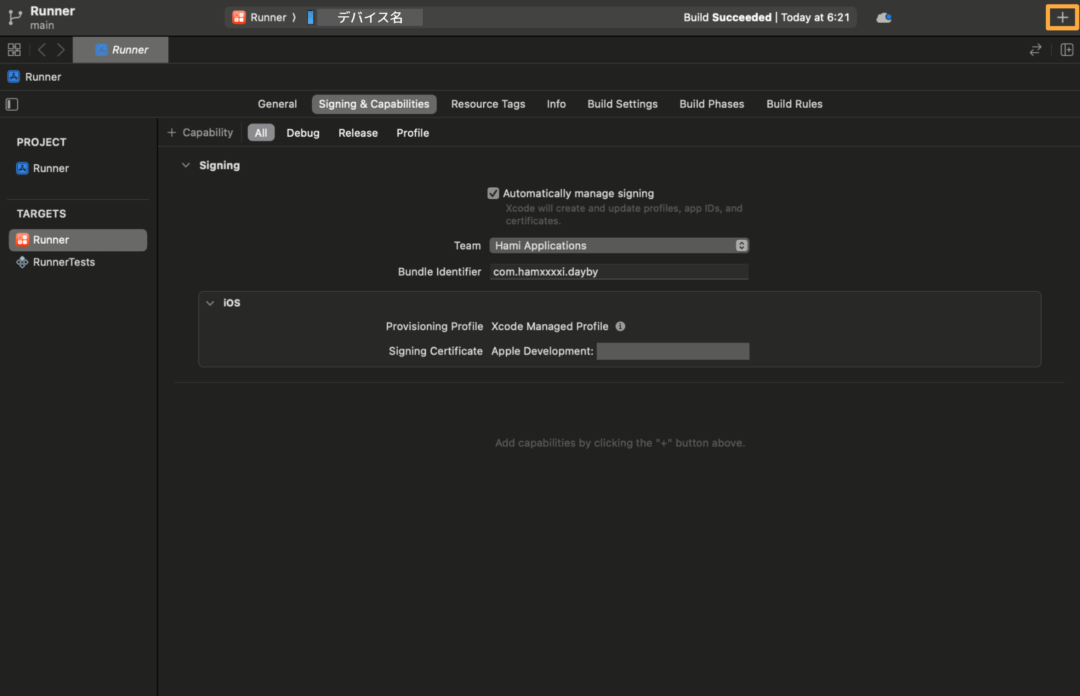Open the Resource Tags tab
Viewport: 1080px width, 696px height.
(x=488, y=104)
